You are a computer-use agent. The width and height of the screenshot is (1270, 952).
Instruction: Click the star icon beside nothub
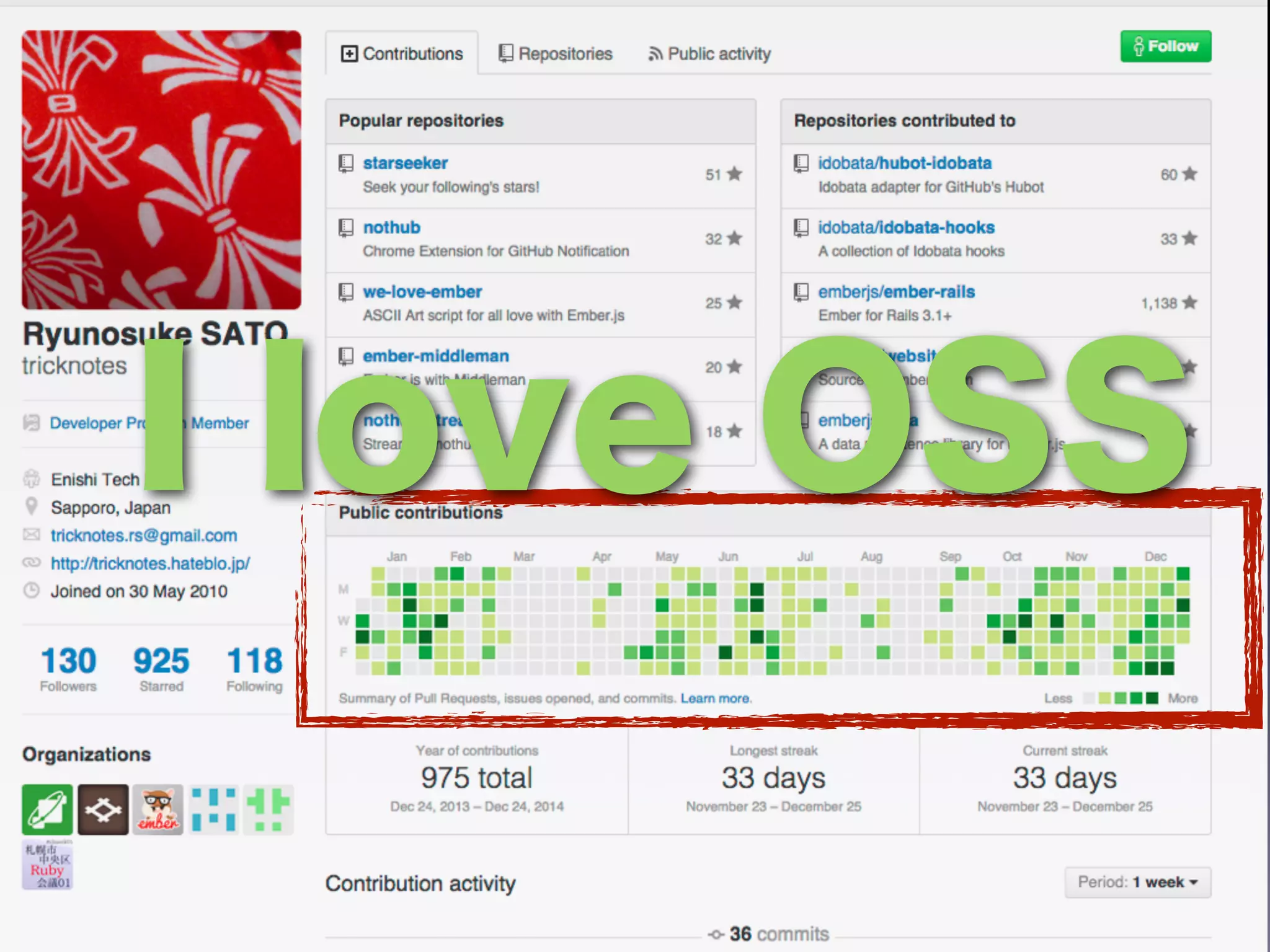tap(735, 238)
